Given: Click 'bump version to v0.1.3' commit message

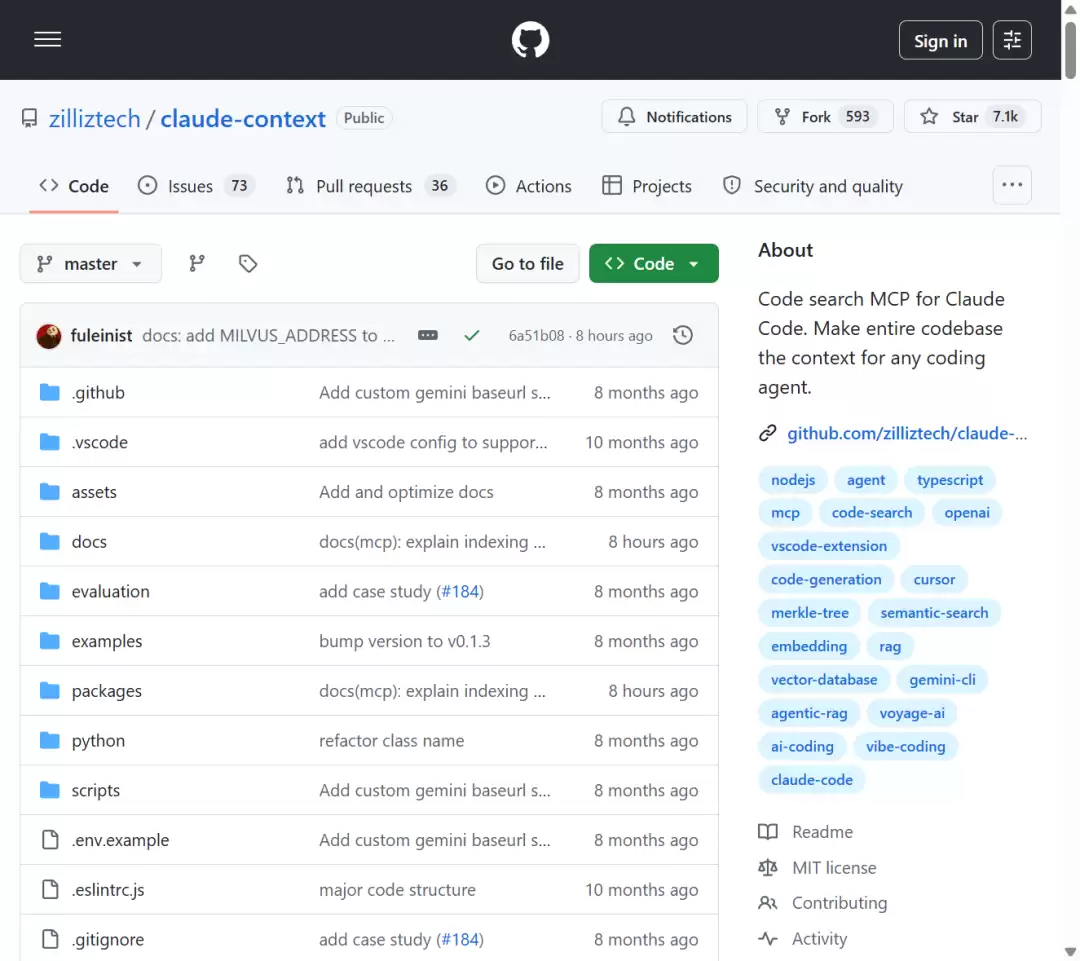Looking at the screenshot, I should [404, 641].
